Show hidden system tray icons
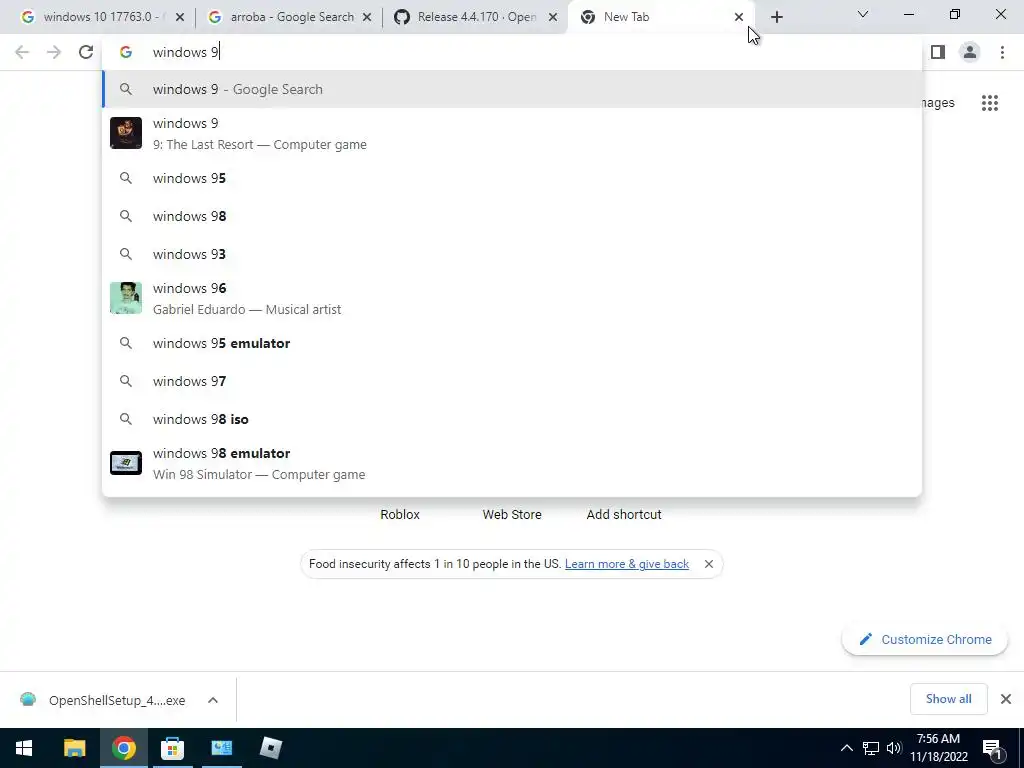Viewport: 1024px width, 768px height. tap(846, 748)
